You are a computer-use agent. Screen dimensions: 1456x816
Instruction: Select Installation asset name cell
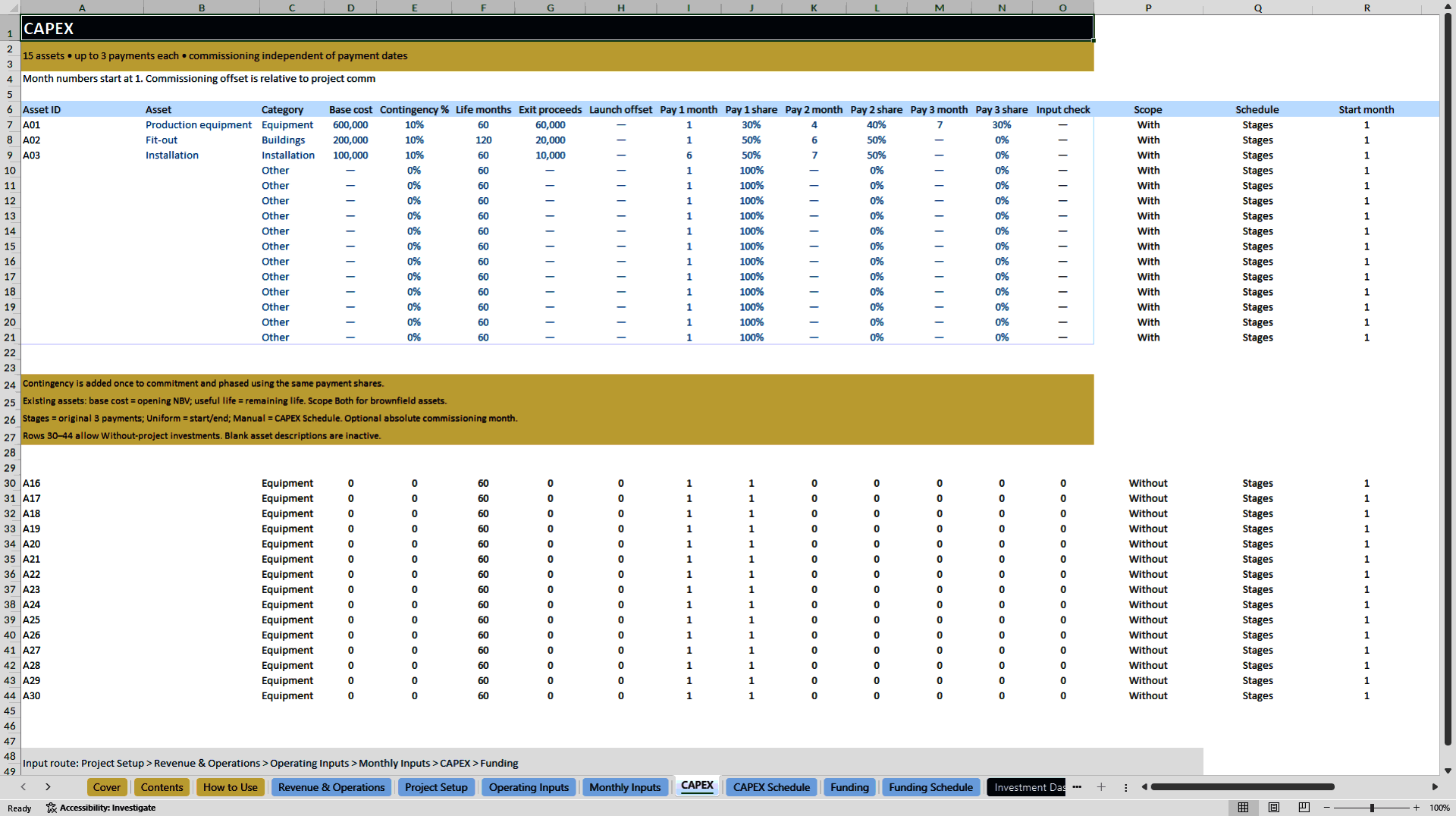(x=201, y=155)
